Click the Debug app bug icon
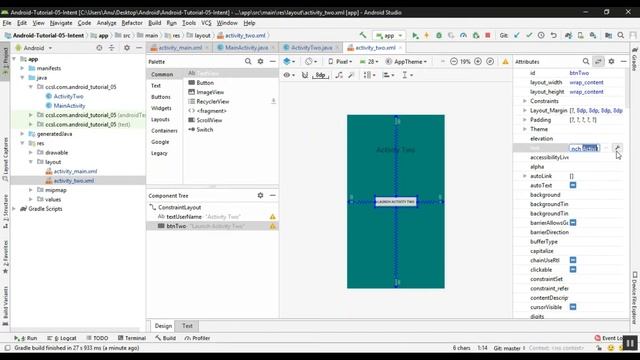640x360 pixels. point(439,36)
